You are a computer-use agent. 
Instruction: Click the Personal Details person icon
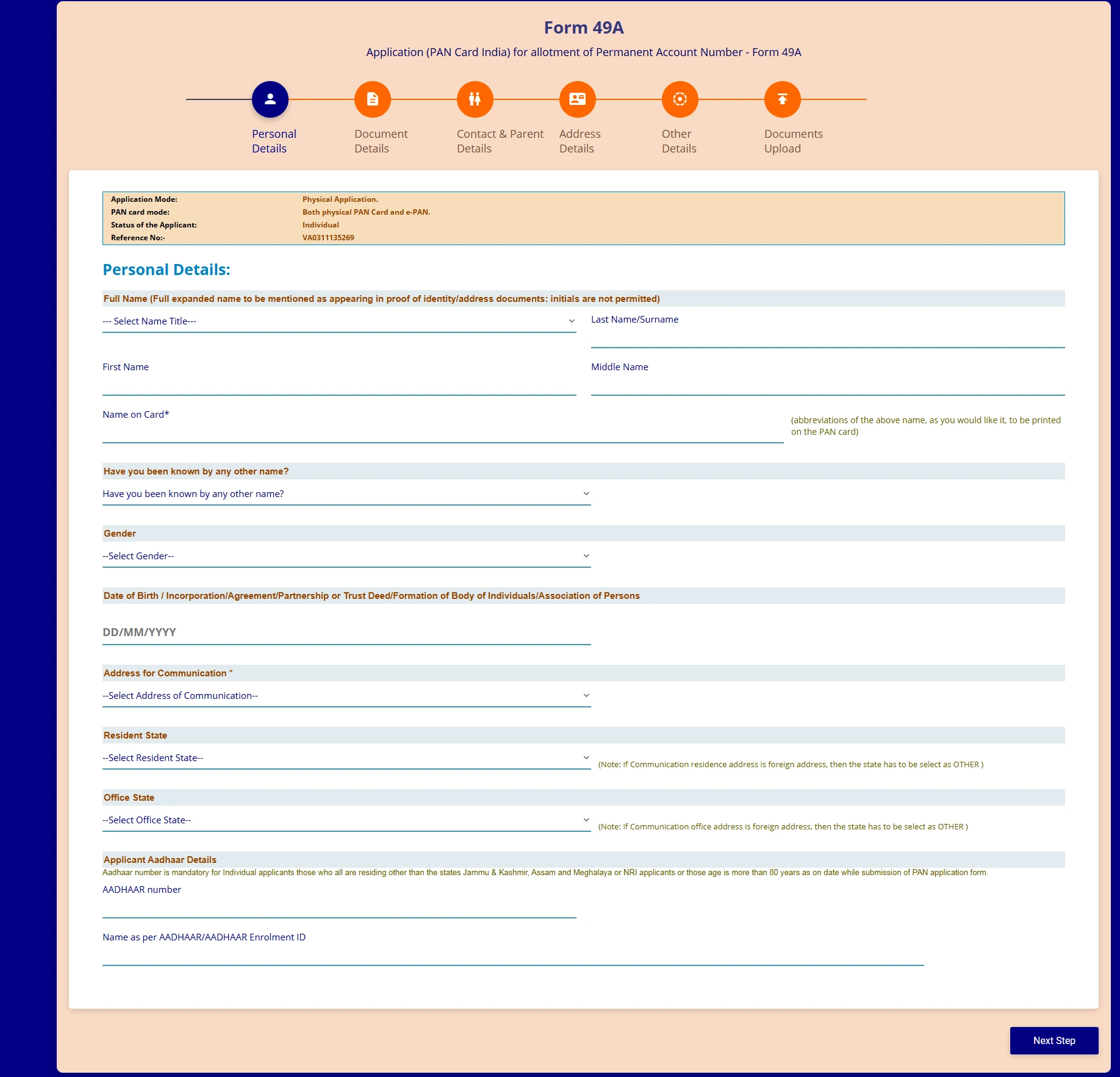pos(270,99)
